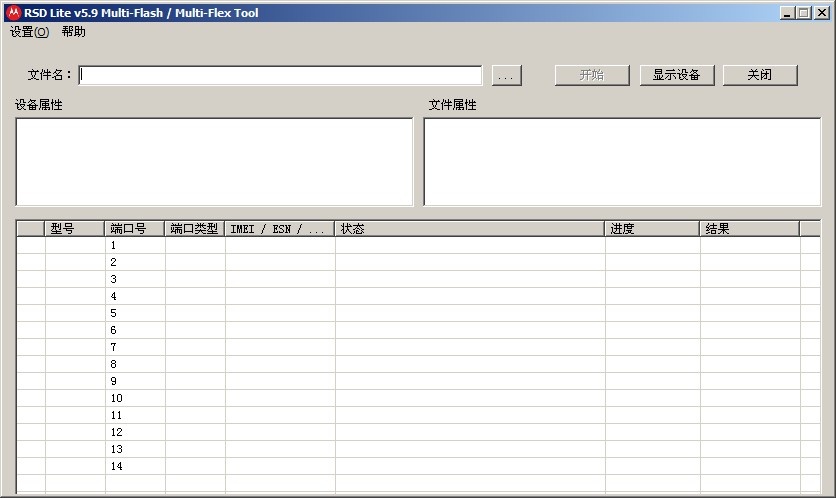Screen dimensions: 836x498
Task: Select port number 7 row
Action: (419, 348)
